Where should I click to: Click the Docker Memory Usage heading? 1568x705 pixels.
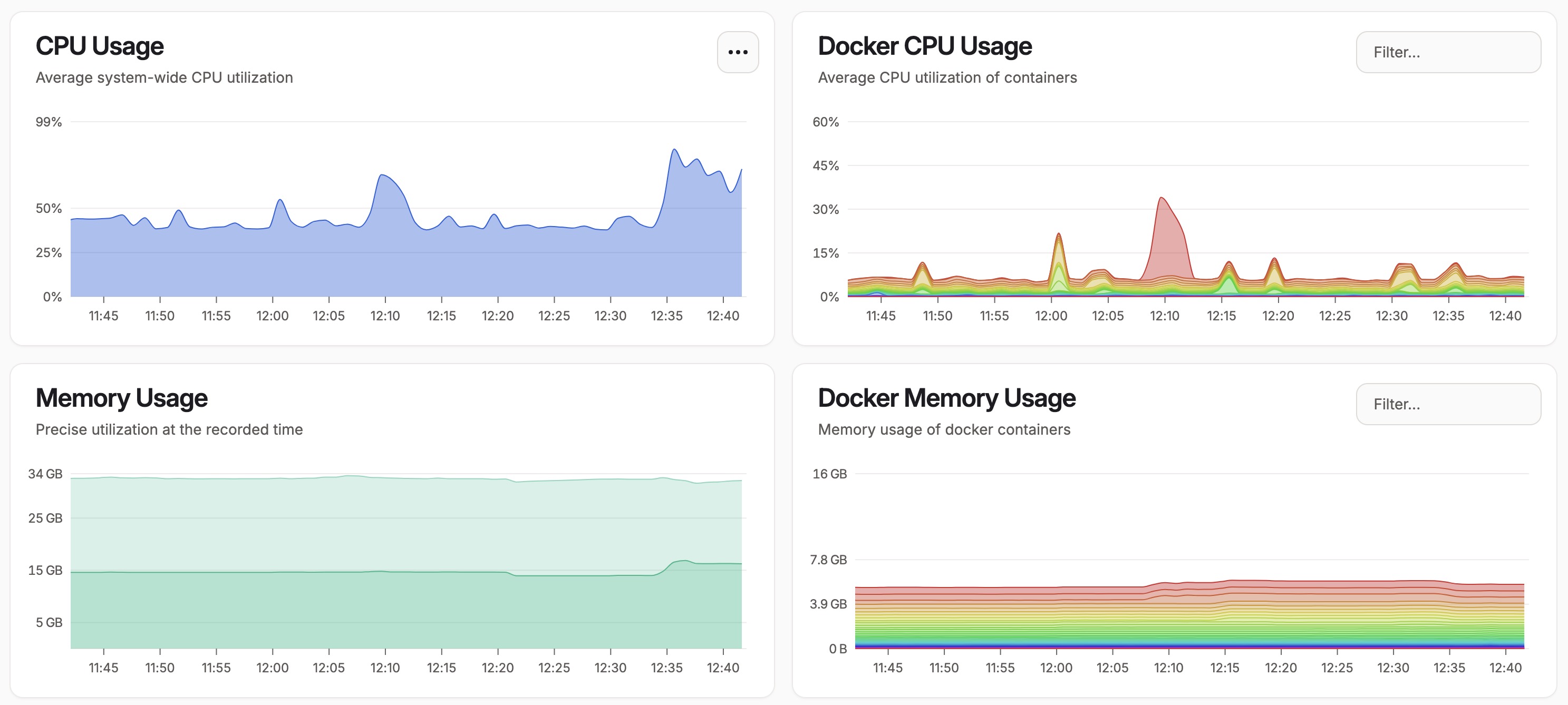946,398
